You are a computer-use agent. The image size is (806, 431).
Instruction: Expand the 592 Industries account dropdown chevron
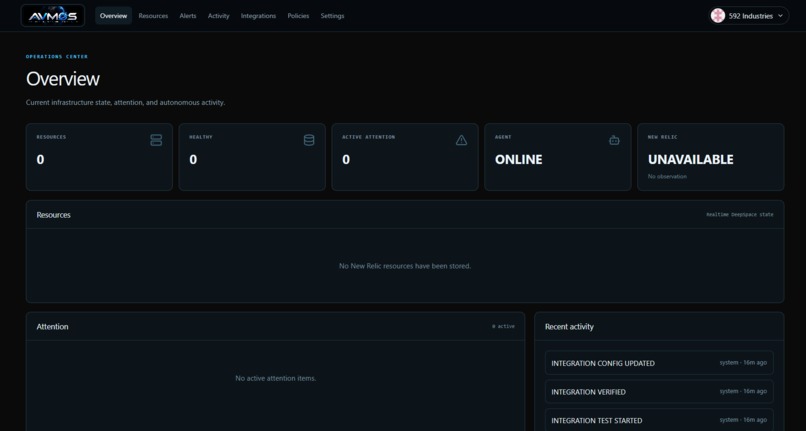[780, 15]
